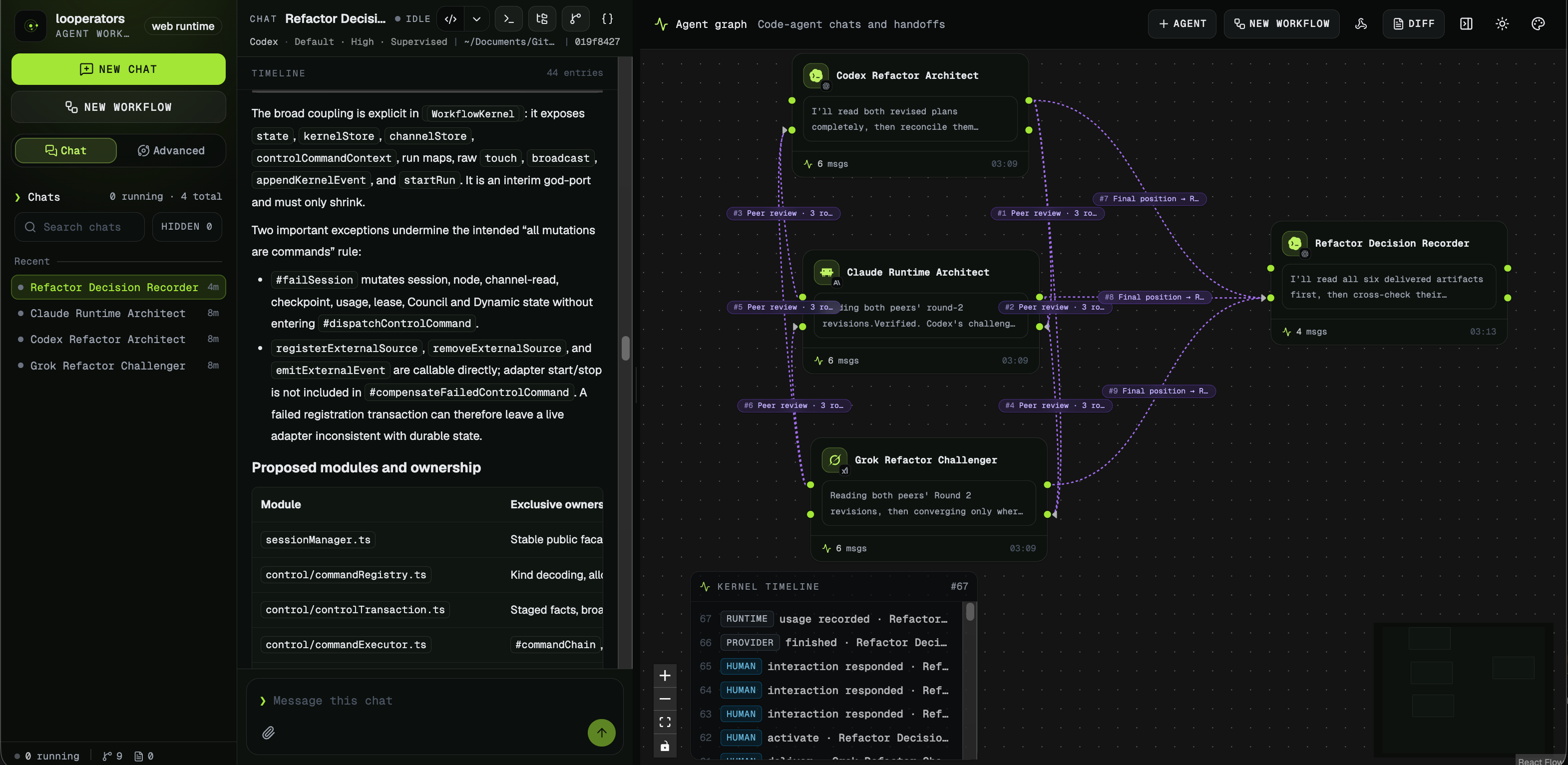Image resolution: width=1568 pixels, height=765 pixels.
Task: Select the Codex Refactor Architect node icon
Action: (815, 75)
